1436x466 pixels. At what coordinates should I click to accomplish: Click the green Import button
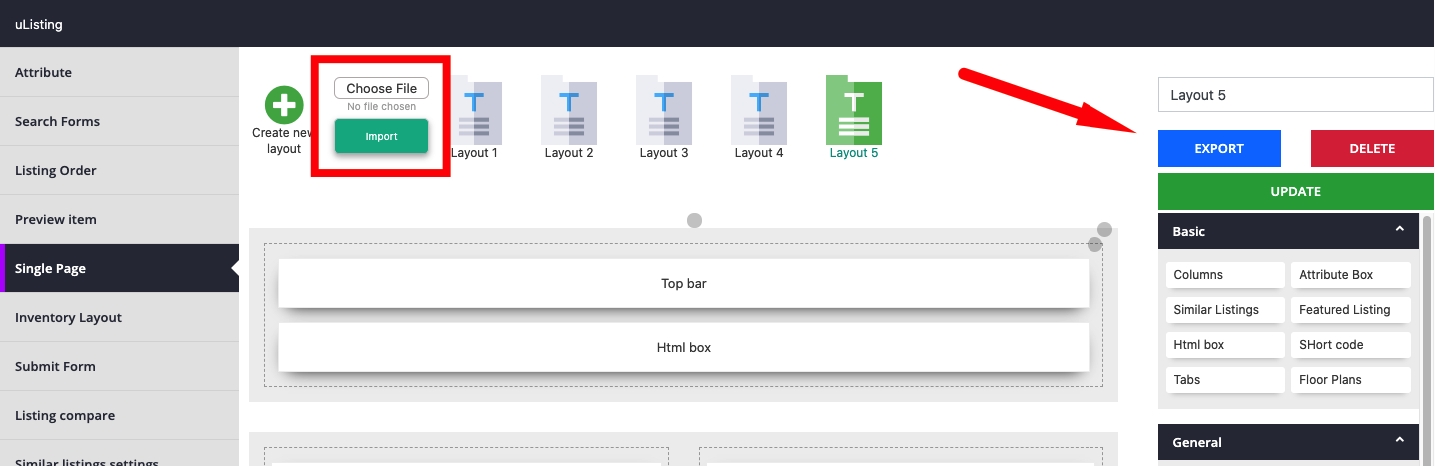tap(381, 136)
